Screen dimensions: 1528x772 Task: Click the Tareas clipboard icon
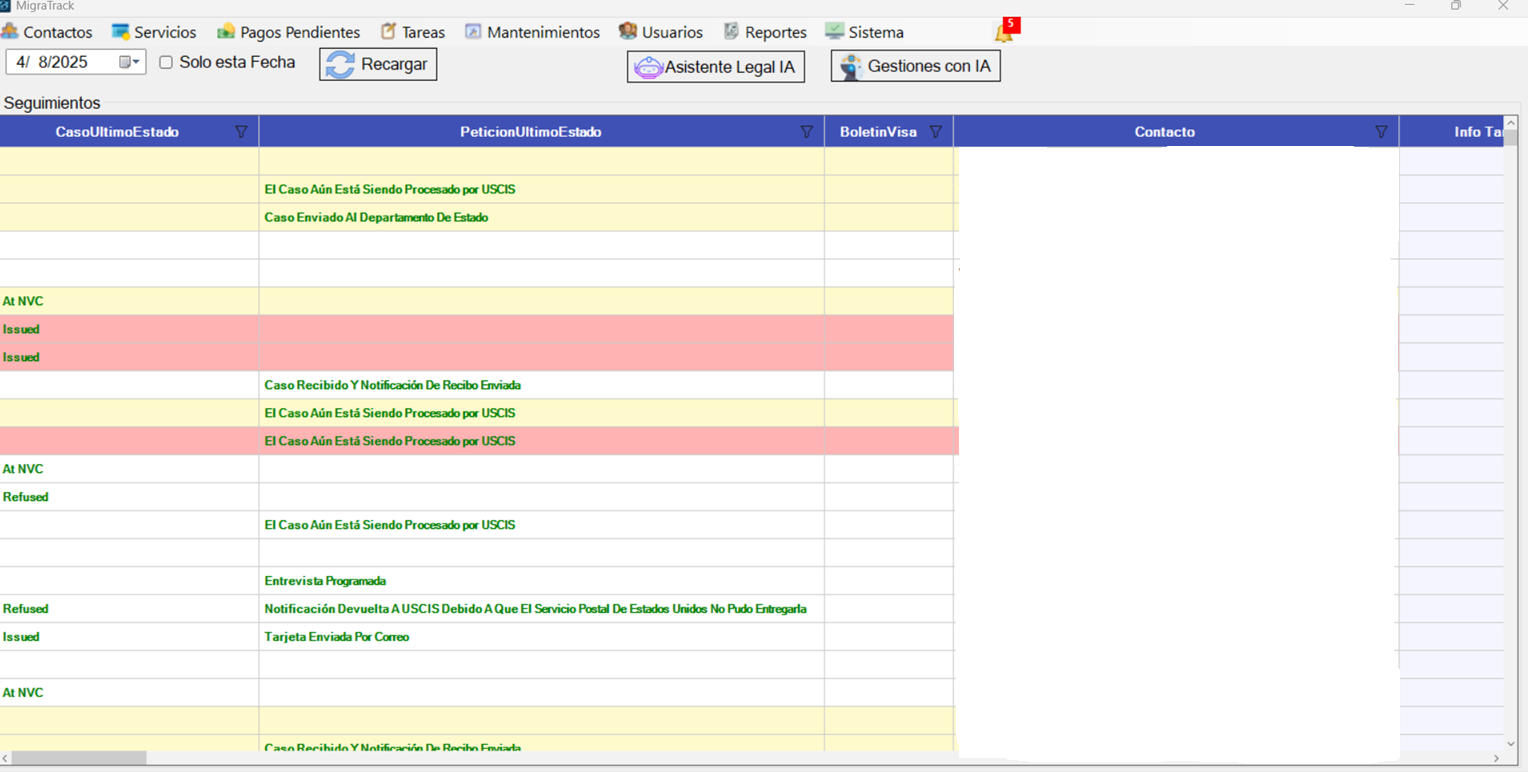click(388, 32)
